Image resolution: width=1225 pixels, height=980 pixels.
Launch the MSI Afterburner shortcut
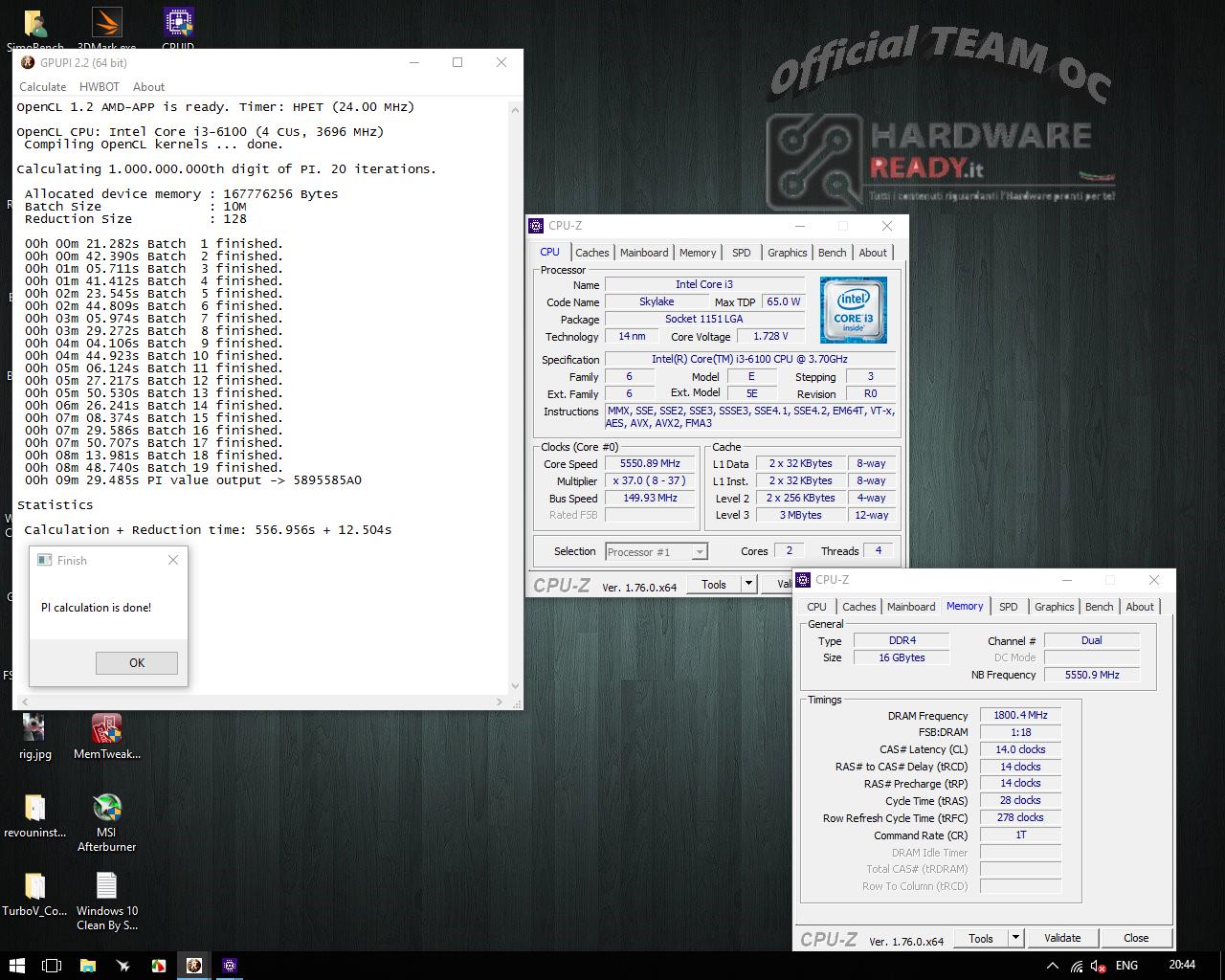click(x=106, y=822)
